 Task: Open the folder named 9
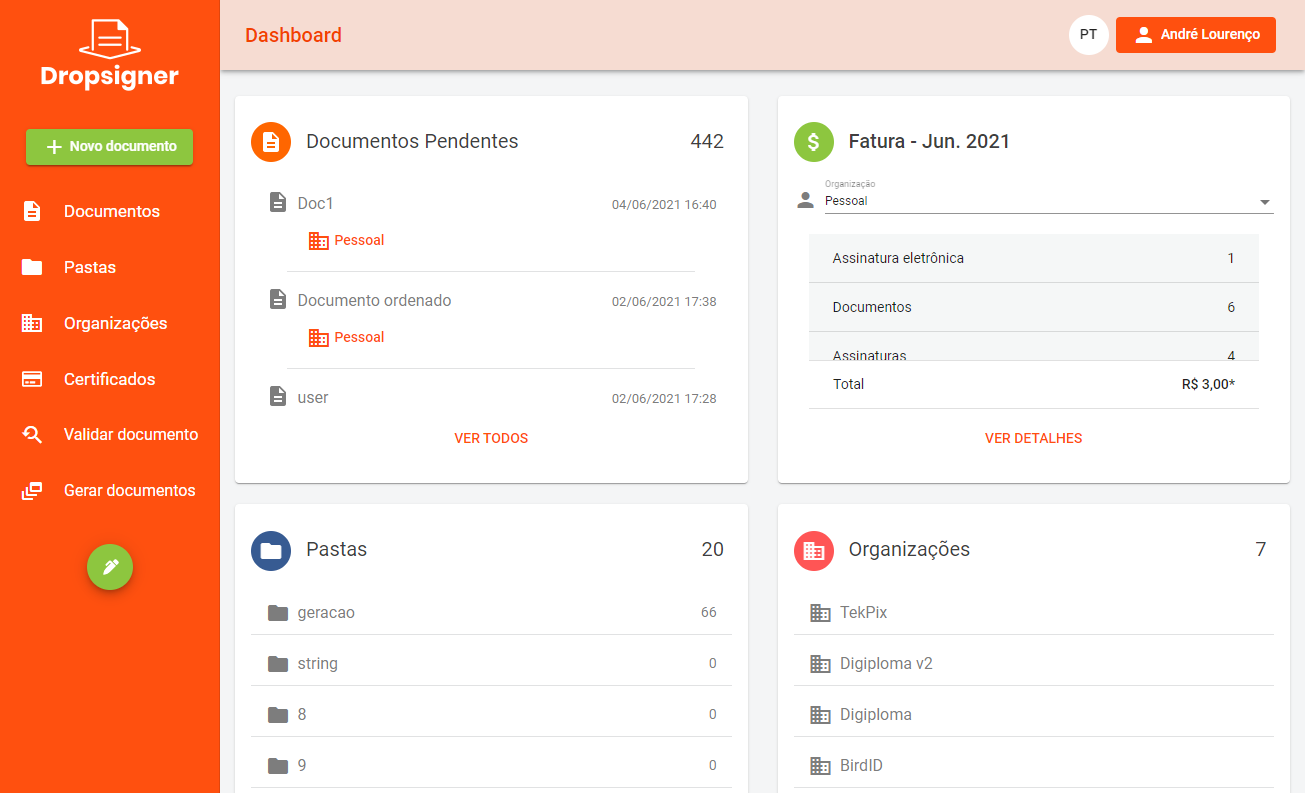491,766
